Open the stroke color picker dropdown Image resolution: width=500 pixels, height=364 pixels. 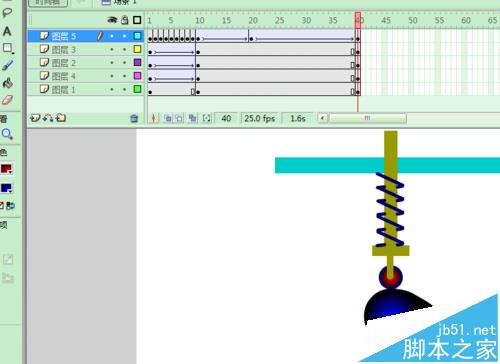coord(7,169)
